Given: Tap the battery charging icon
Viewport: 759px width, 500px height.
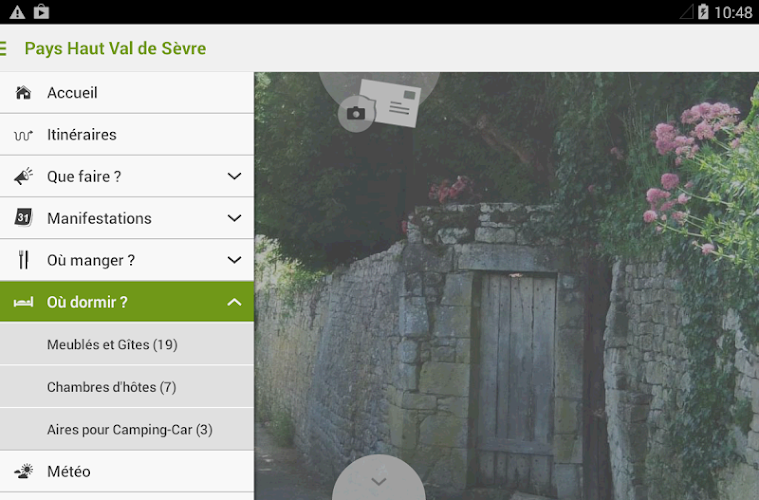Looking at the screenshot, I should tap(703, 12).
